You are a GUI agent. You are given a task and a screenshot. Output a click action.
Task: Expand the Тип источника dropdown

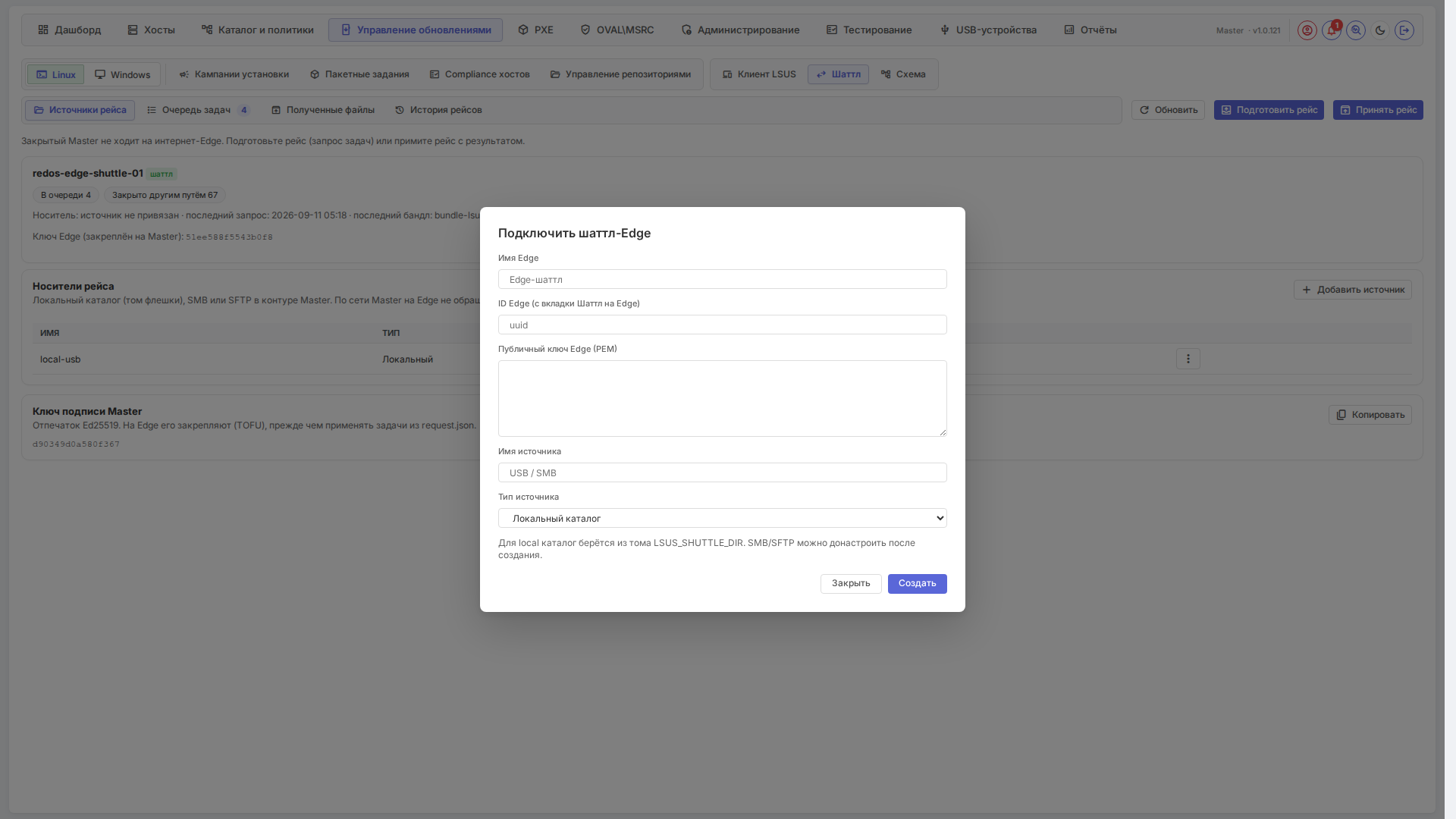click(x=723, y=518)
